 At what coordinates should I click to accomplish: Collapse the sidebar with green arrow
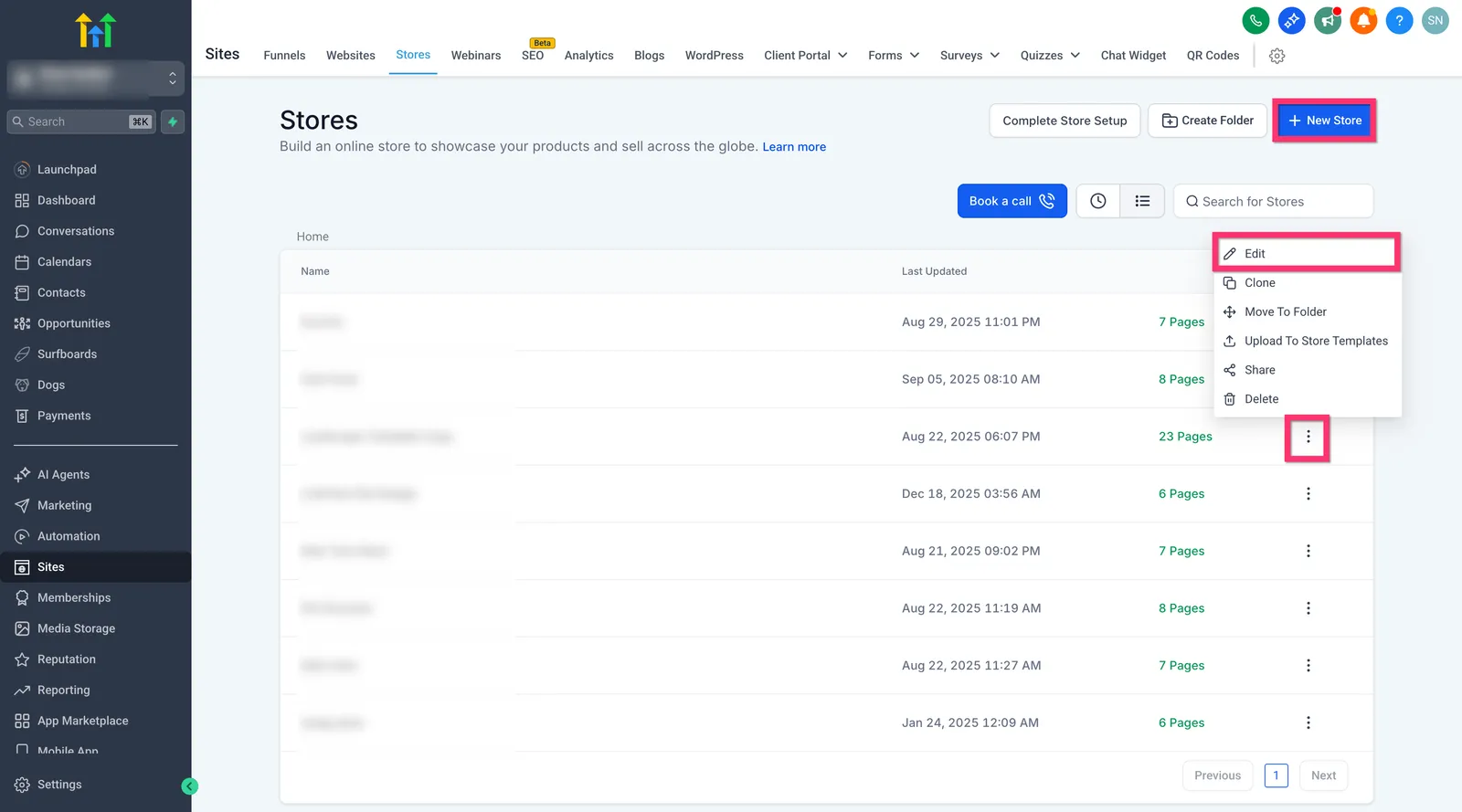click(x=189, y=786)
